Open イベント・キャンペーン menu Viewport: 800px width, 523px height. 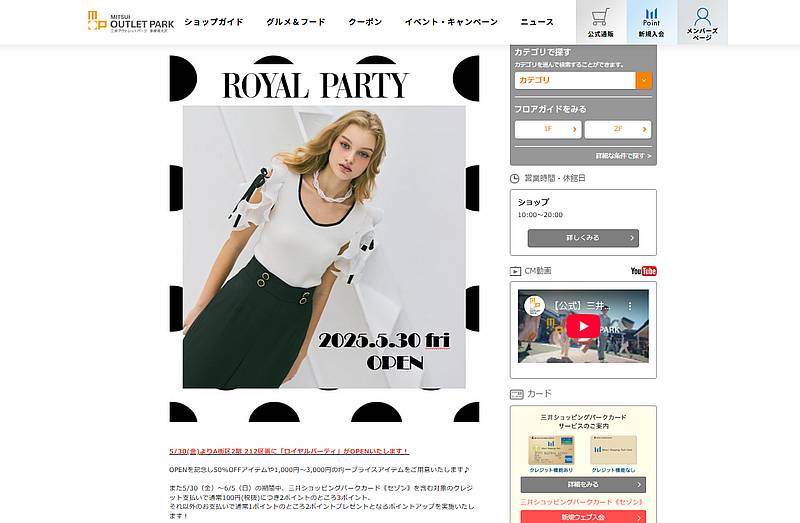[x=451, y=22]
